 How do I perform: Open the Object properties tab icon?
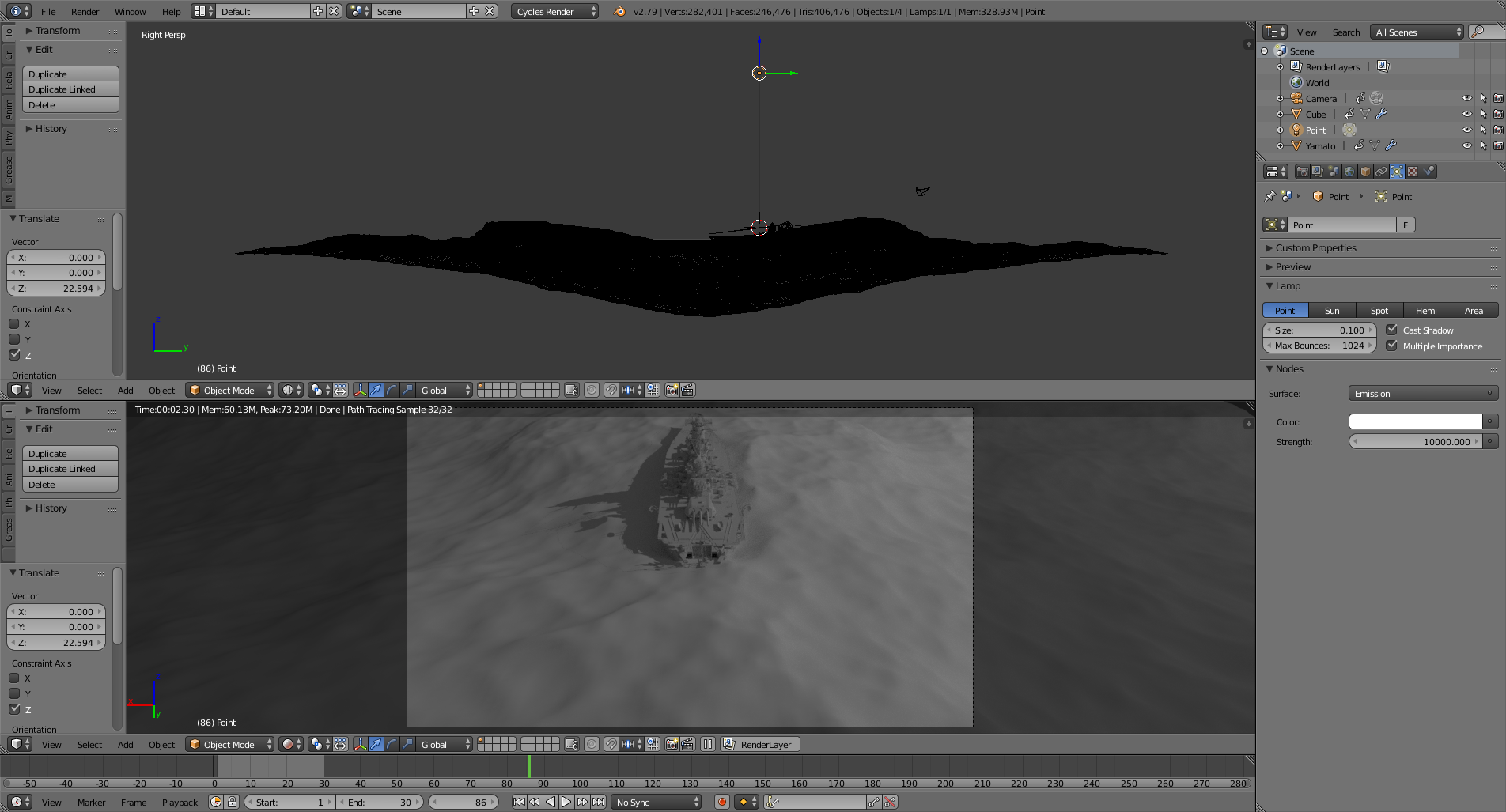coord(1365,172)
